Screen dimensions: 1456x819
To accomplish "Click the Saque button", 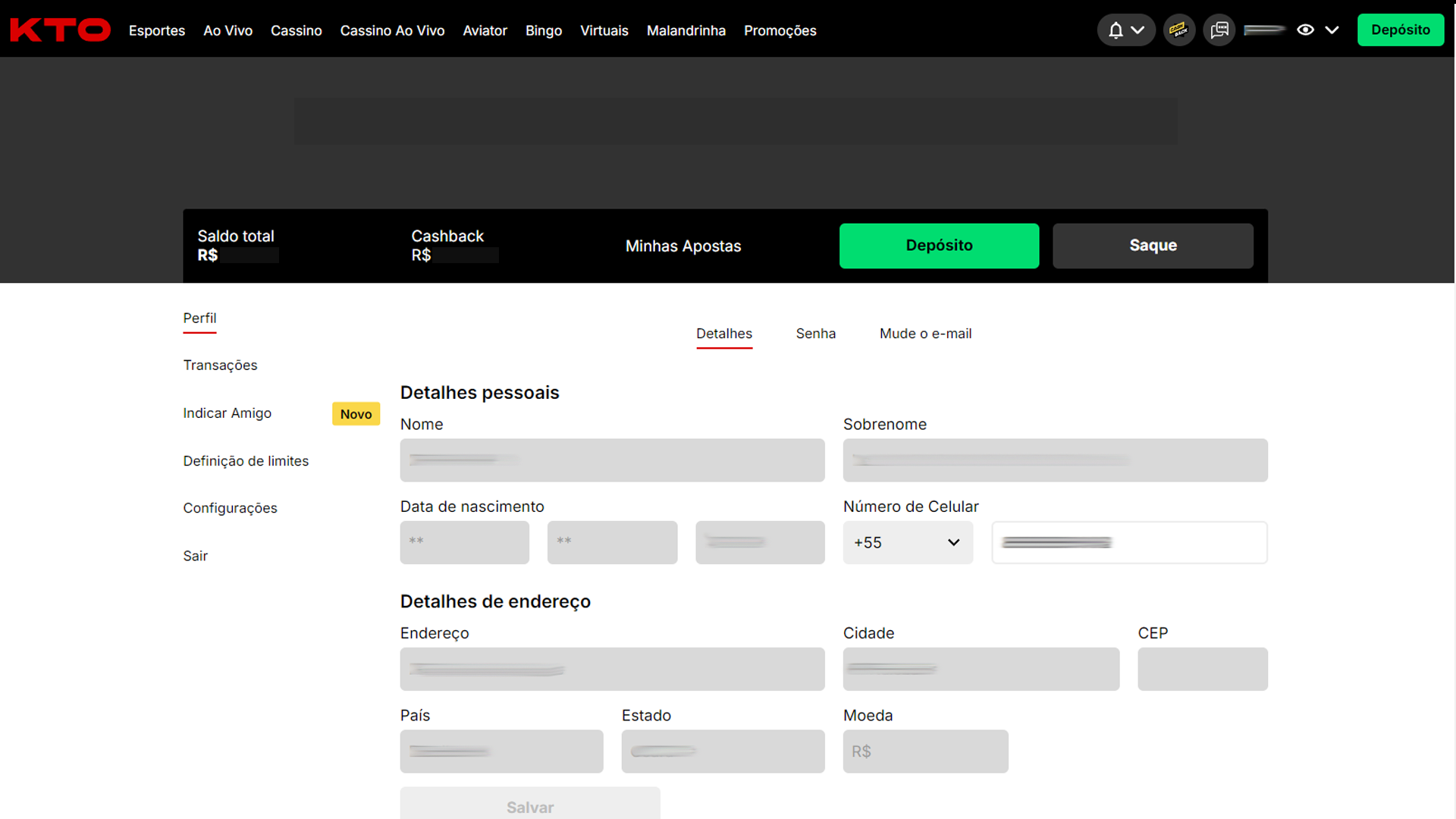I will click(x=1153, y=246).
